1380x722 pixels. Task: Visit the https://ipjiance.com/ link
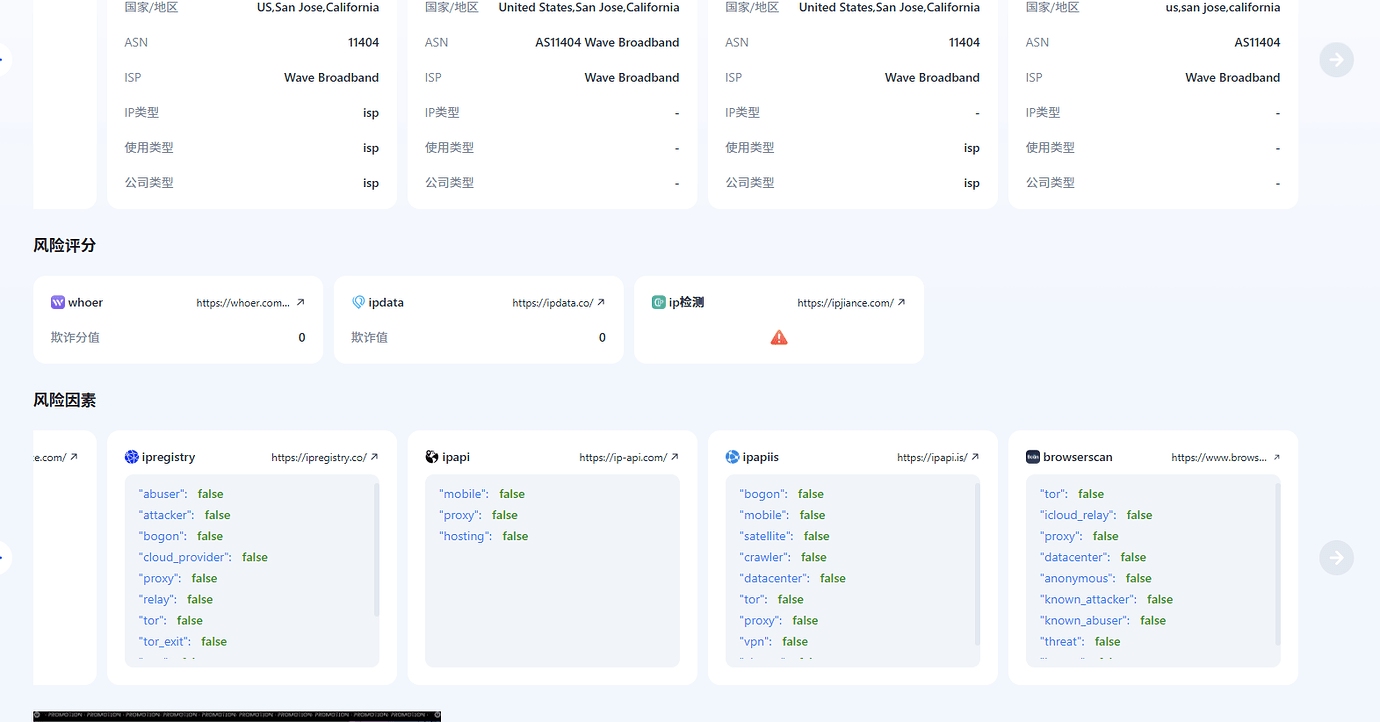(851, 303)
